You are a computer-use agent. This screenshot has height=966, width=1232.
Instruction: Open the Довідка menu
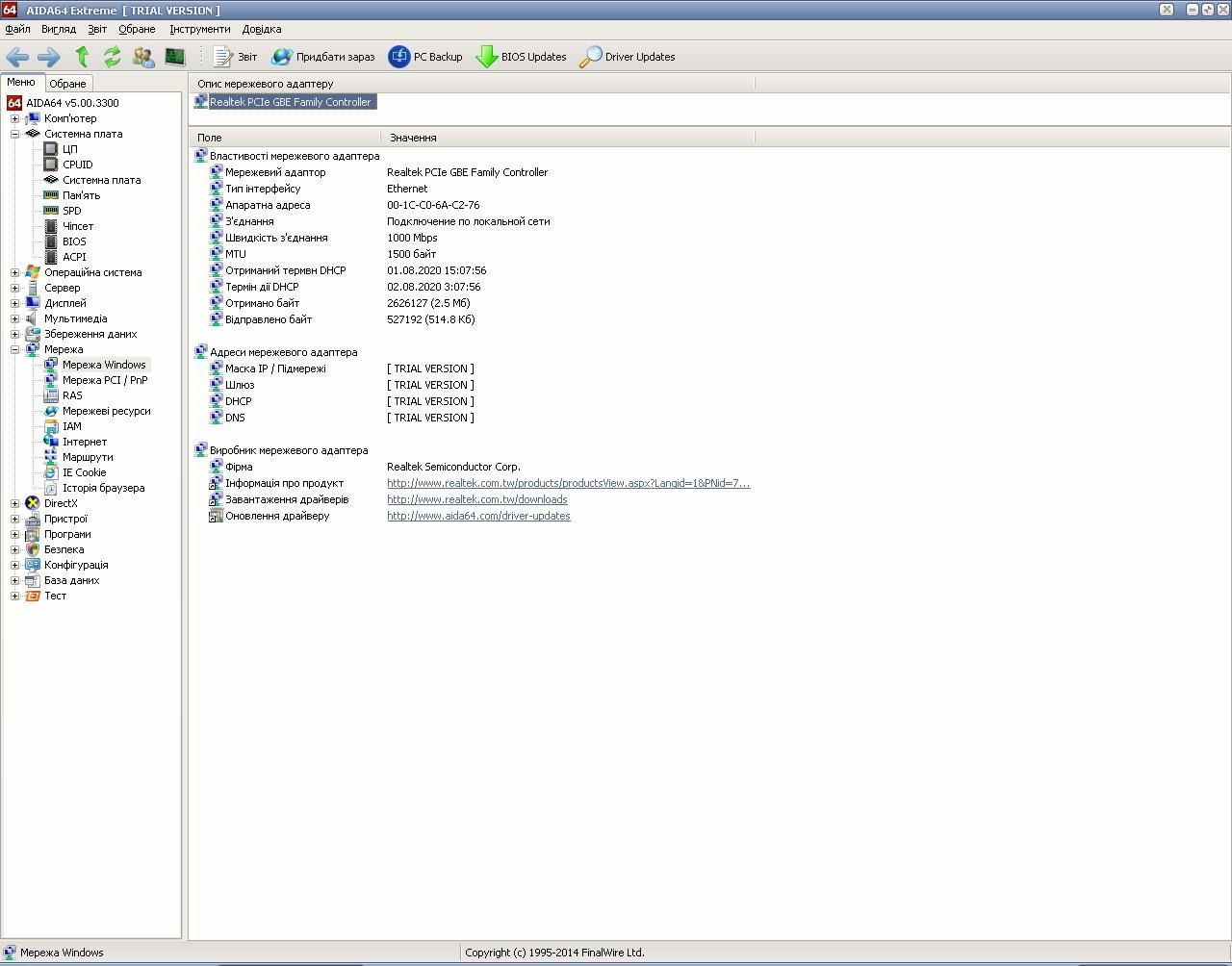[262, 29]
